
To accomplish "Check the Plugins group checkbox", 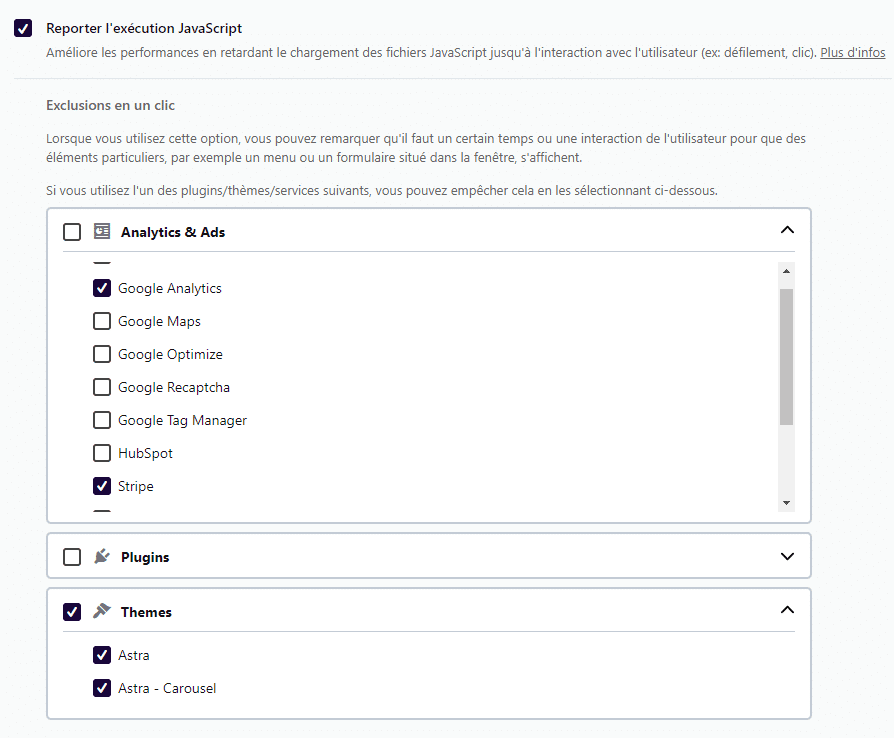I will (x=72, y=557).
